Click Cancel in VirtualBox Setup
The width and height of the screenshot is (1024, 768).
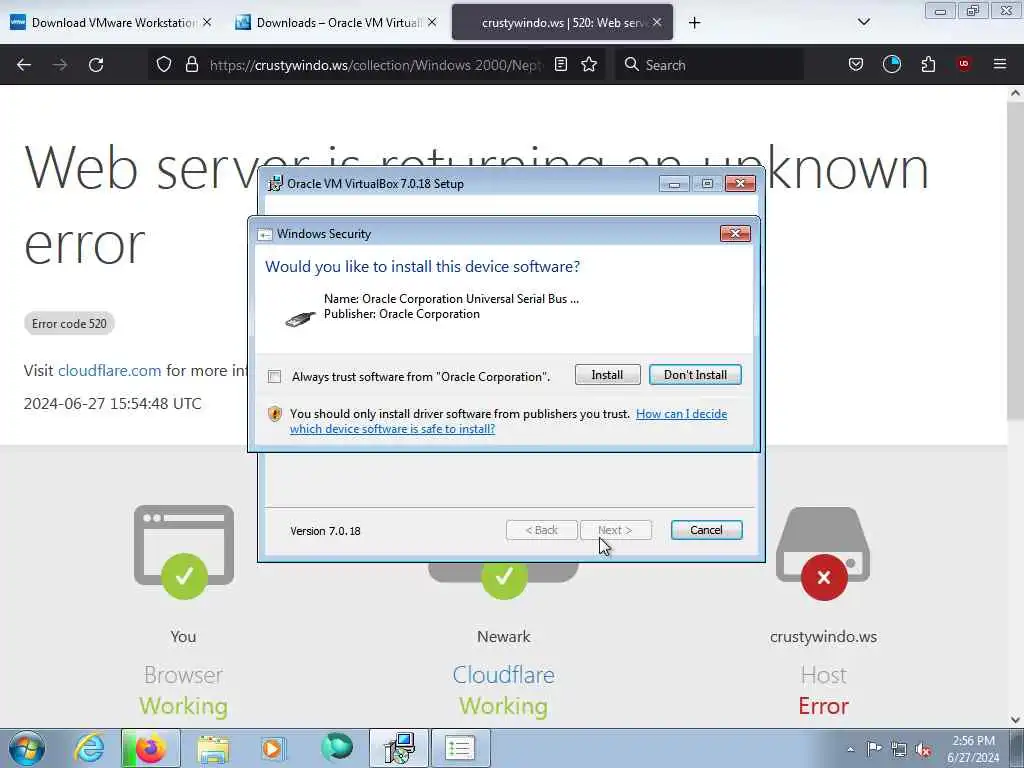click(707, 530)
